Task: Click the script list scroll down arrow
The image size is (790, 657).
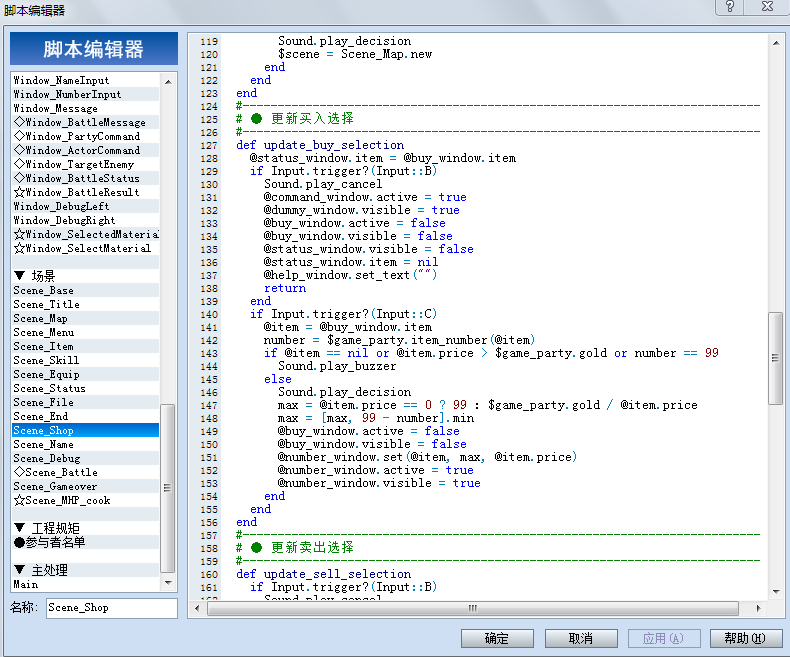Action: [x=168, y=583]
